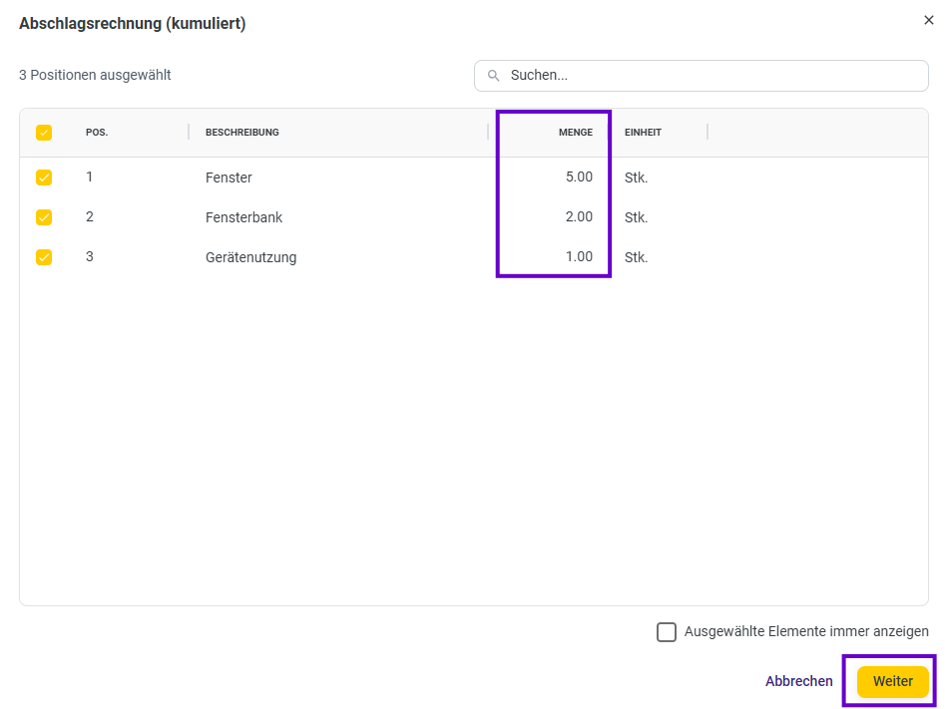The height and width of the screenshot is (709, 945).
Task: Click the Abschlagsrechnung (kumuliert) title
Action: click(x=133, y=24)
